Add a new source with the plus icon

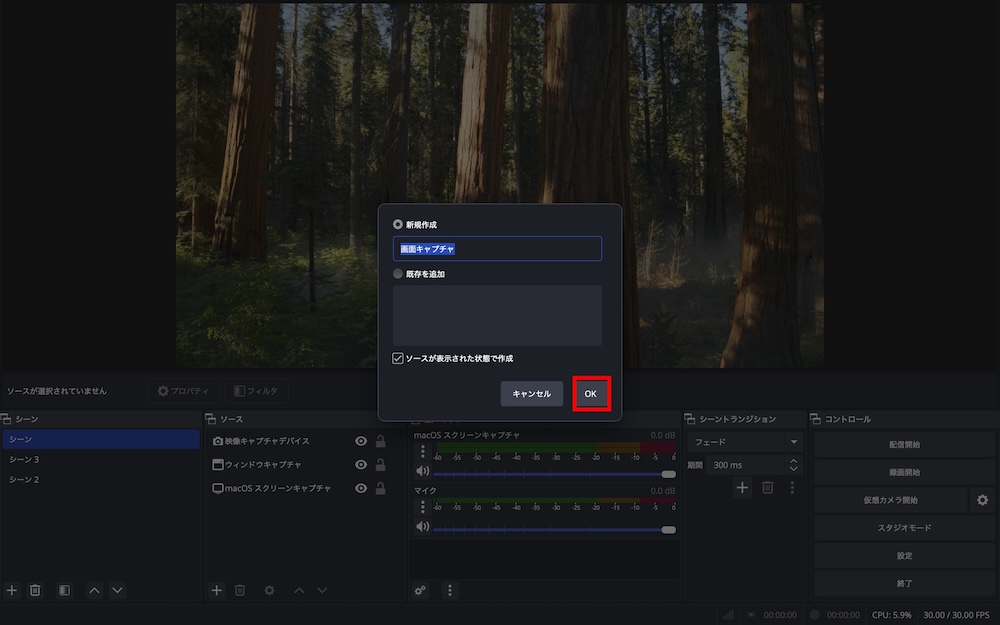click(217, 591)
